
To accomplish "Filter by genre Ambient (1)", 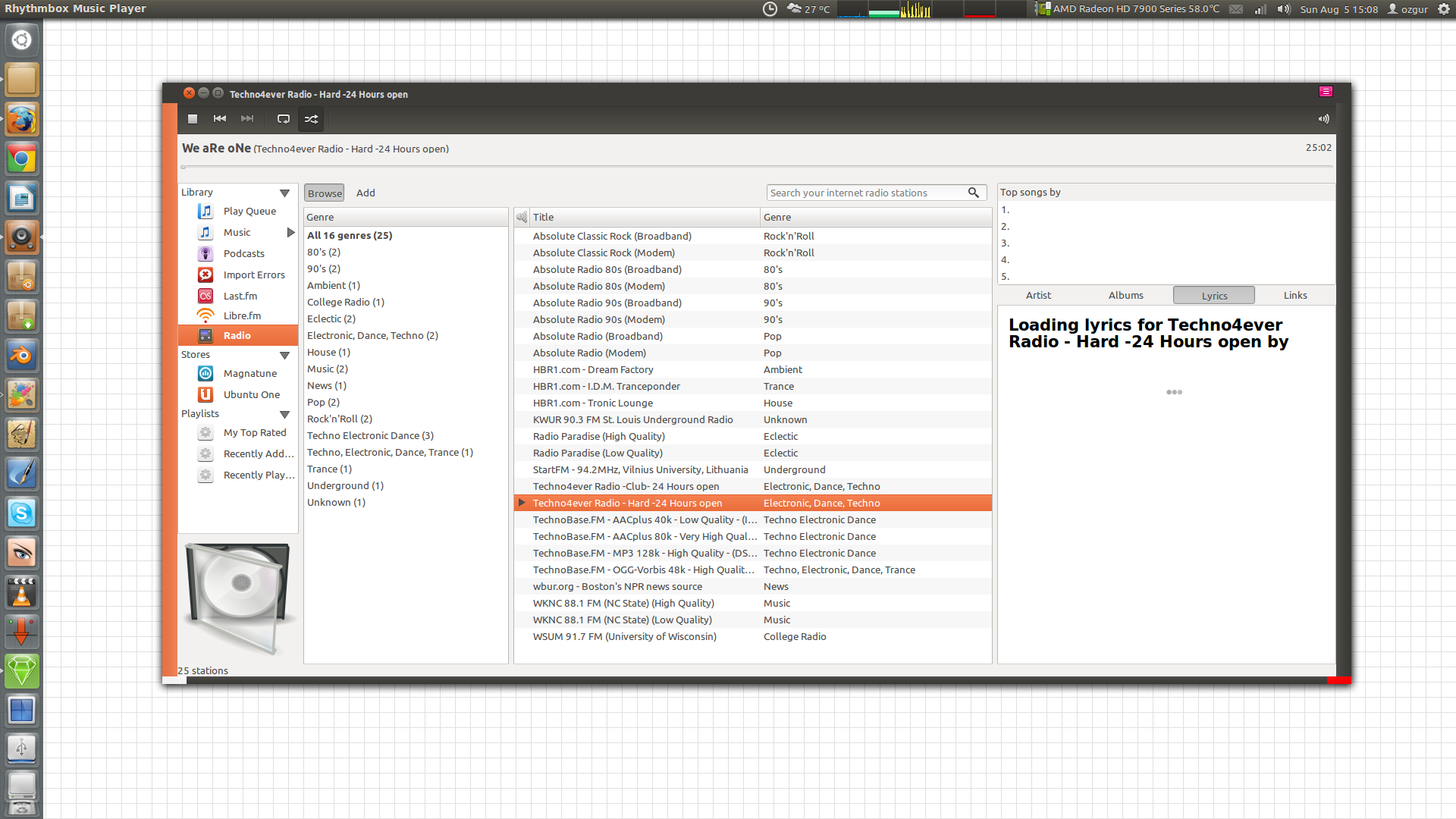I will click(406, 286).
